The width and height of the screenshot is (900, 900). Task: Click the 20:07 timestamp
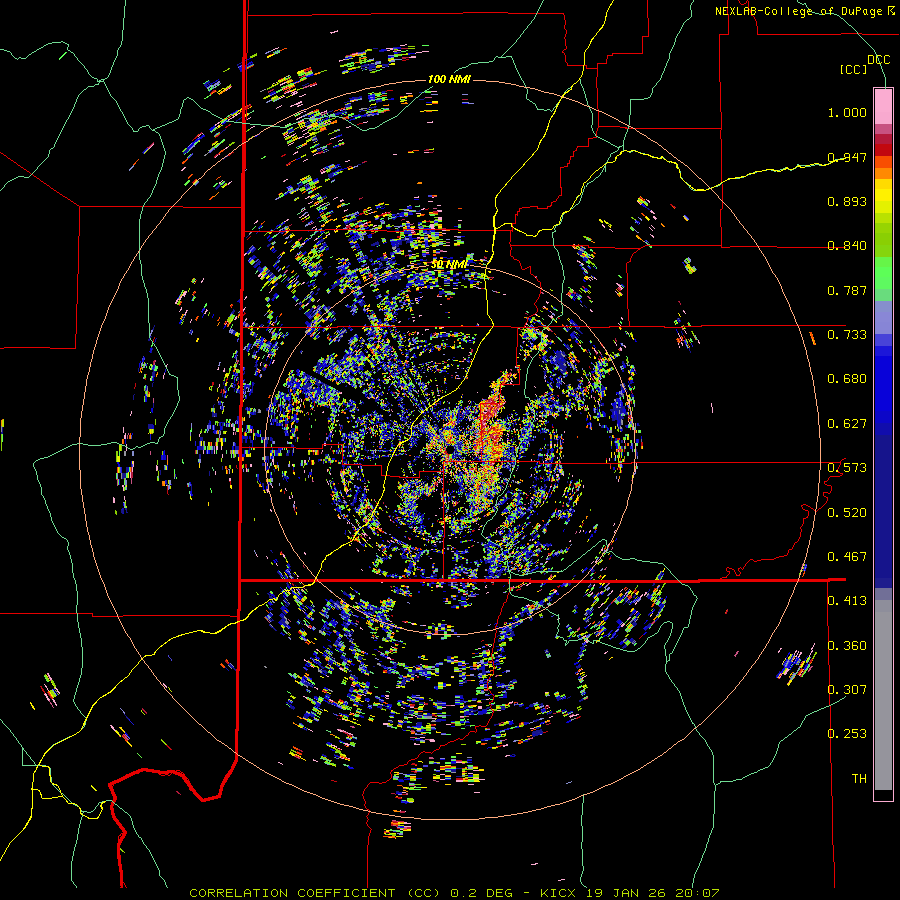(x=699, y=893)
